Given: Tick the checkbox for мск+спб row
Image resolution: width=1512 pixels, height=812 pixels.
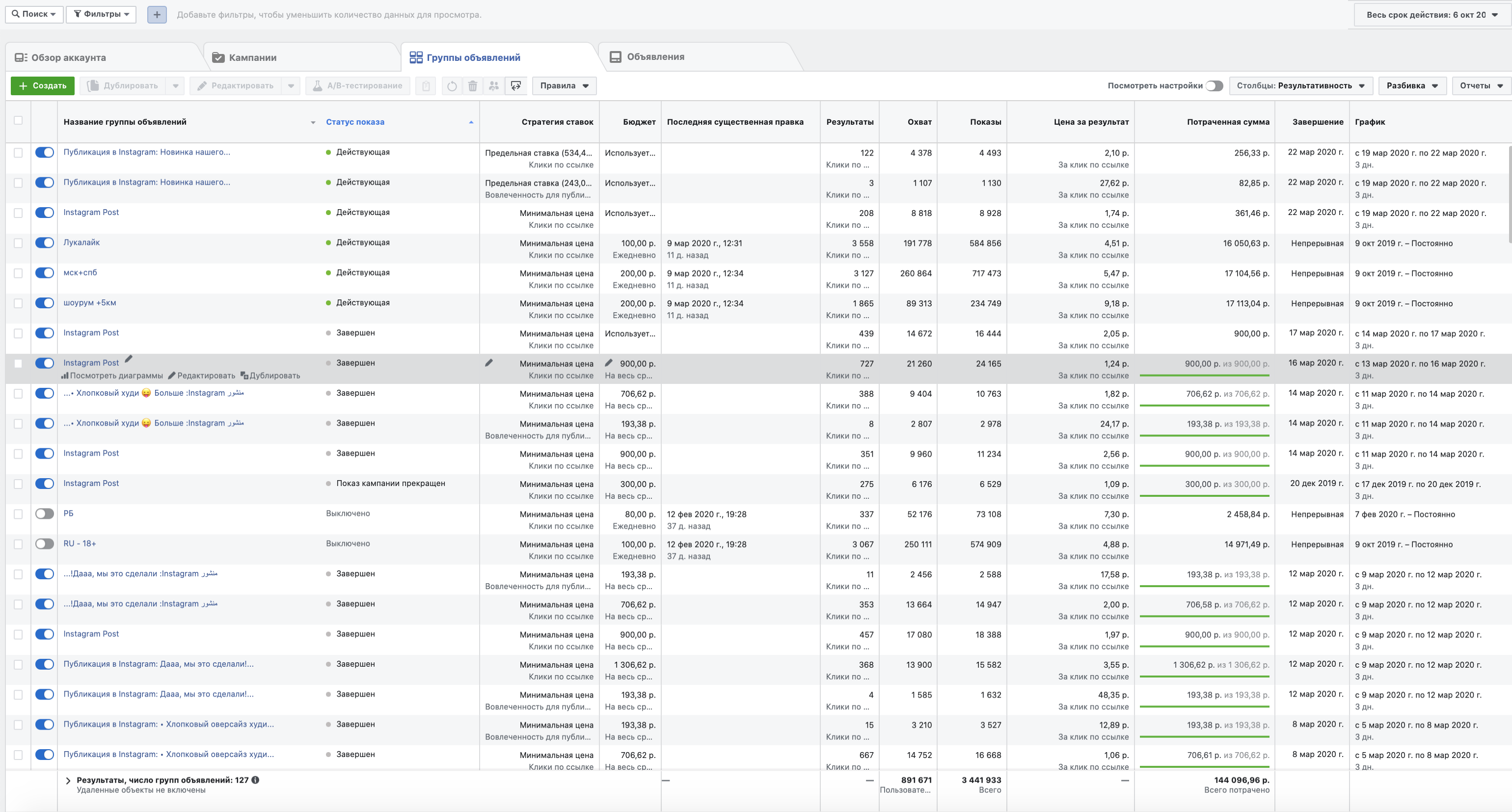Looking at the screenshot, I should click(18, 273).
